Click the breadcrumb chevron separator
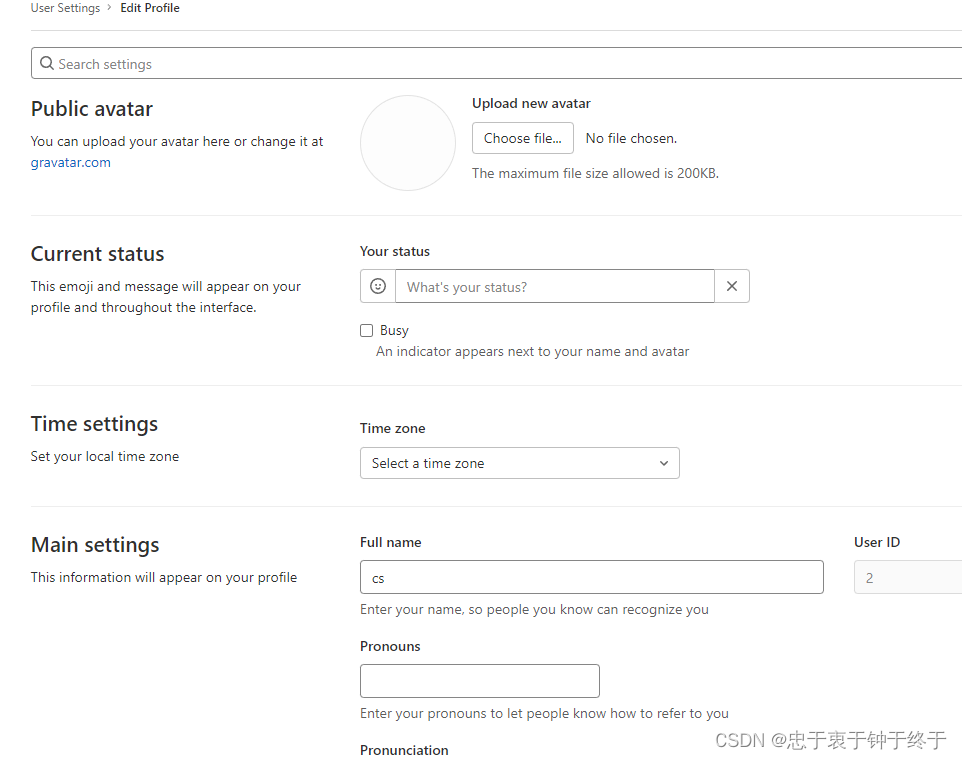The height and width of the screenshot is (759, 962). 109,7
